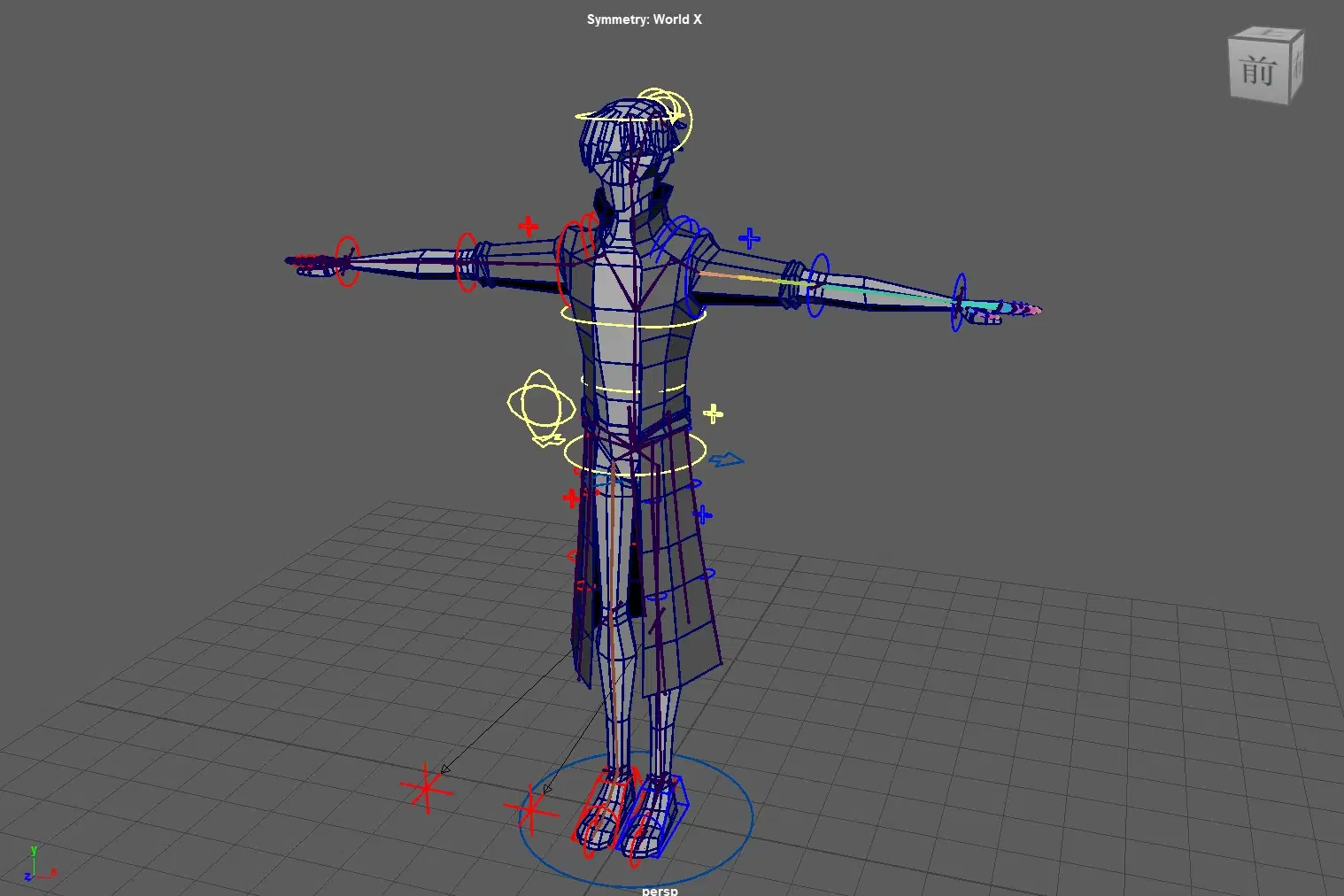Select the yellow plus control beside the waist

(713, 413)
